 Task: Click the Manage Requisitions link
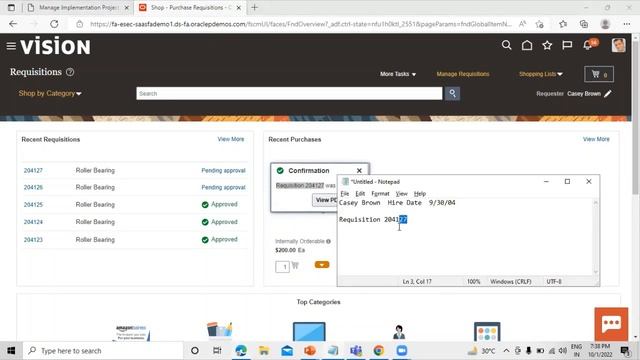pos(463,74)
